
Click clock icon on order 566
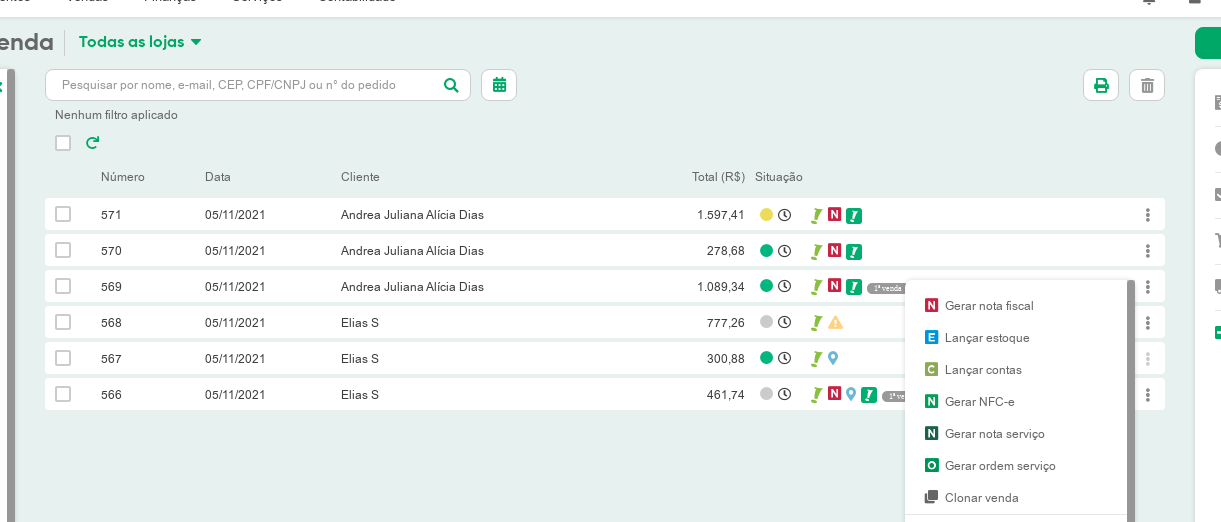(785, 394)
